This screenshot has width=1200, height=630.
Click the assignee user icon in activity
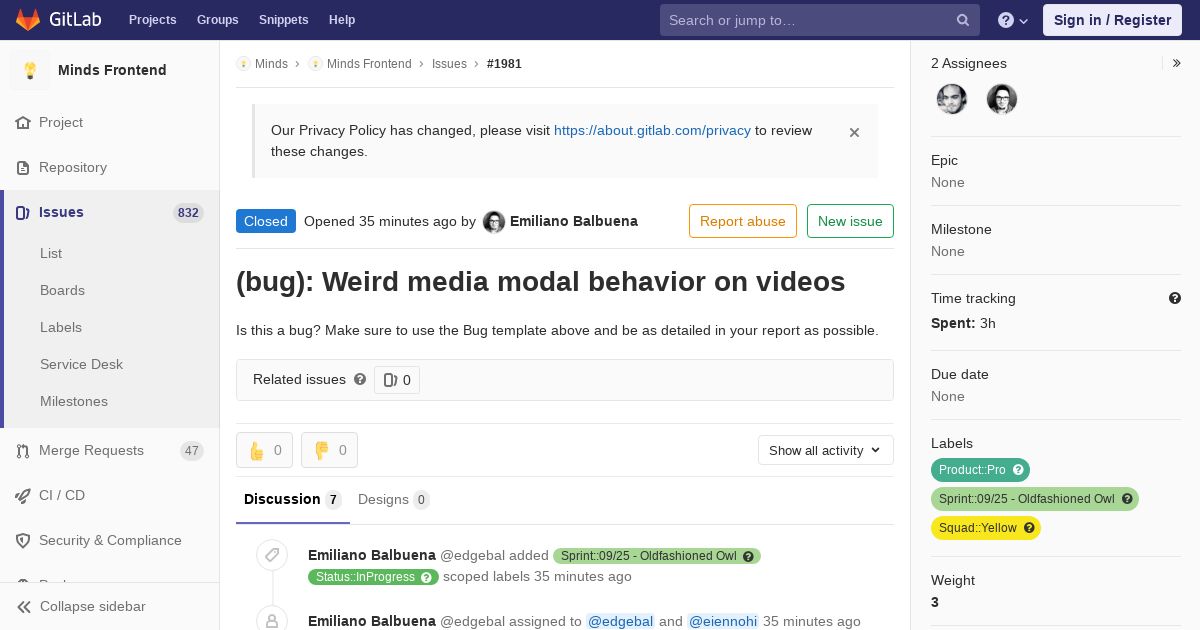pos(272,620)
